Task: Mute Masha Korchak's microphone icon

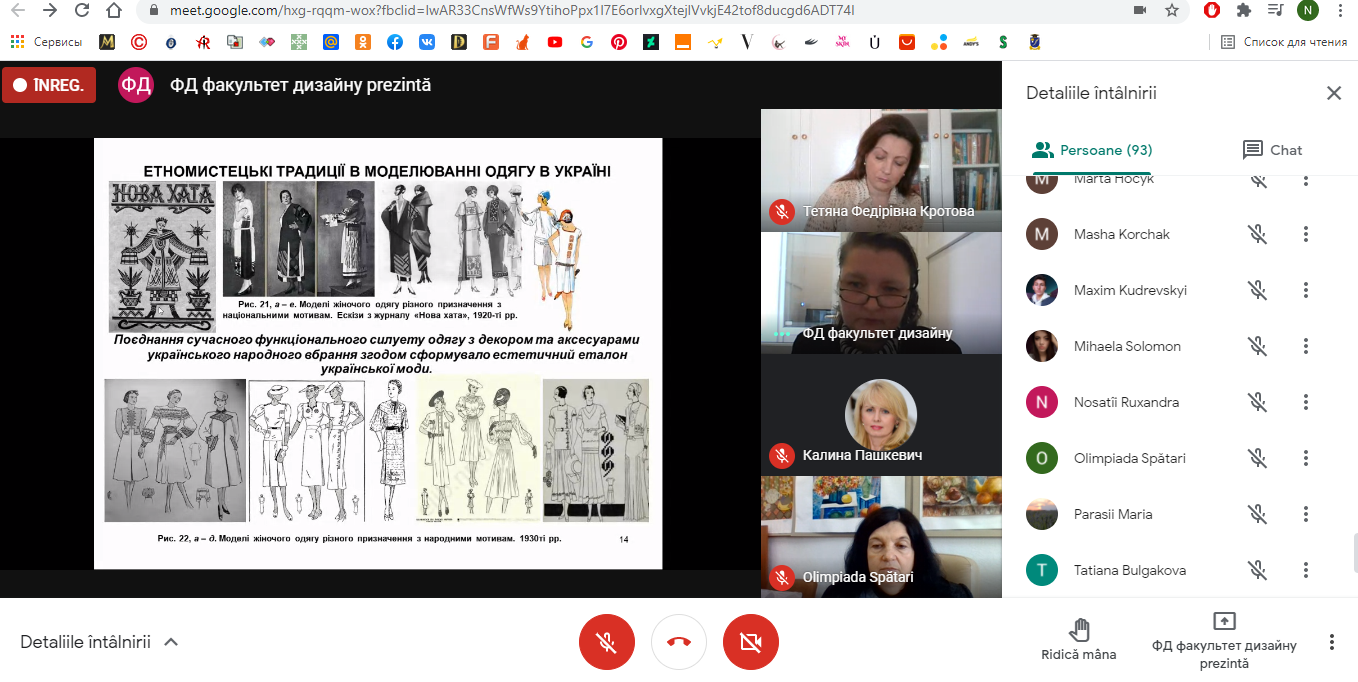Action: point(1257,234)
